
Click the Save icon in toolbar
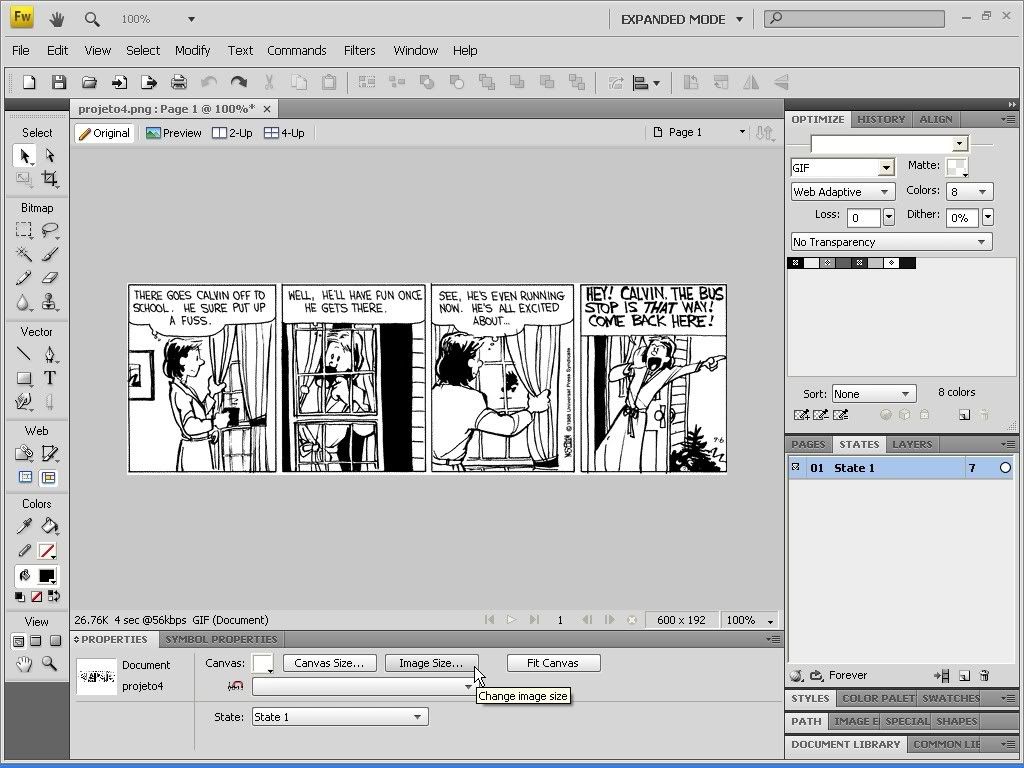coord(59,82)
